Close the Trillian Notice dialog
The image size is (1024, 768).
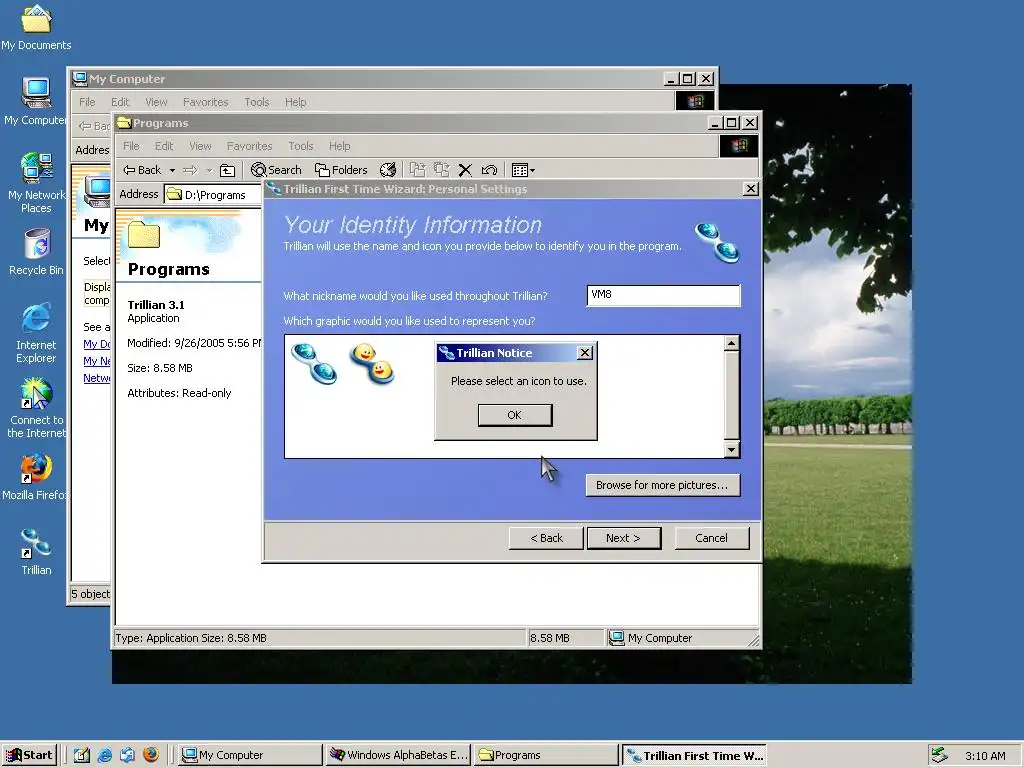(585, 353)
